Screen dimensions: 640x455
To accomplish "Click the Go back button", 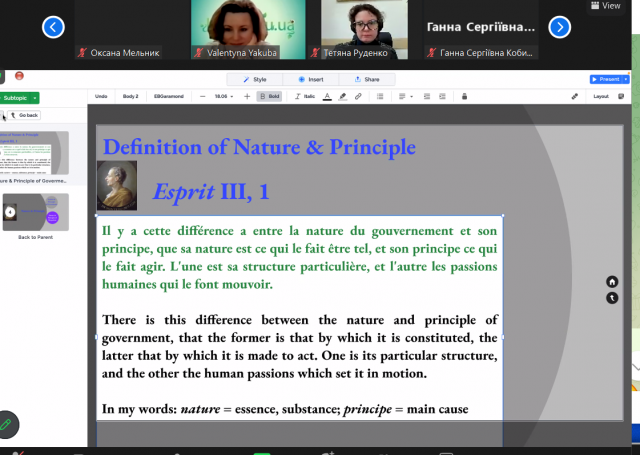I will [24, 115].
